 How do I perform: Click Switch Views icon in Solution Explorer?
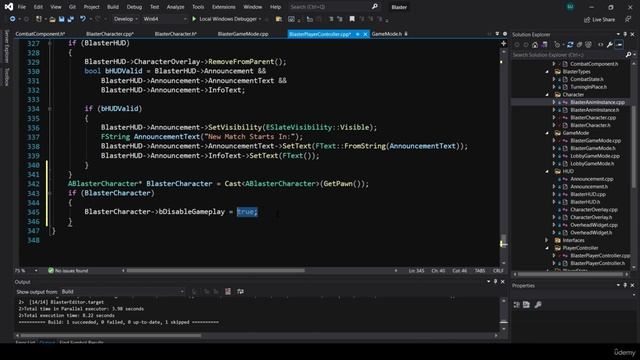tap(544, 45)
